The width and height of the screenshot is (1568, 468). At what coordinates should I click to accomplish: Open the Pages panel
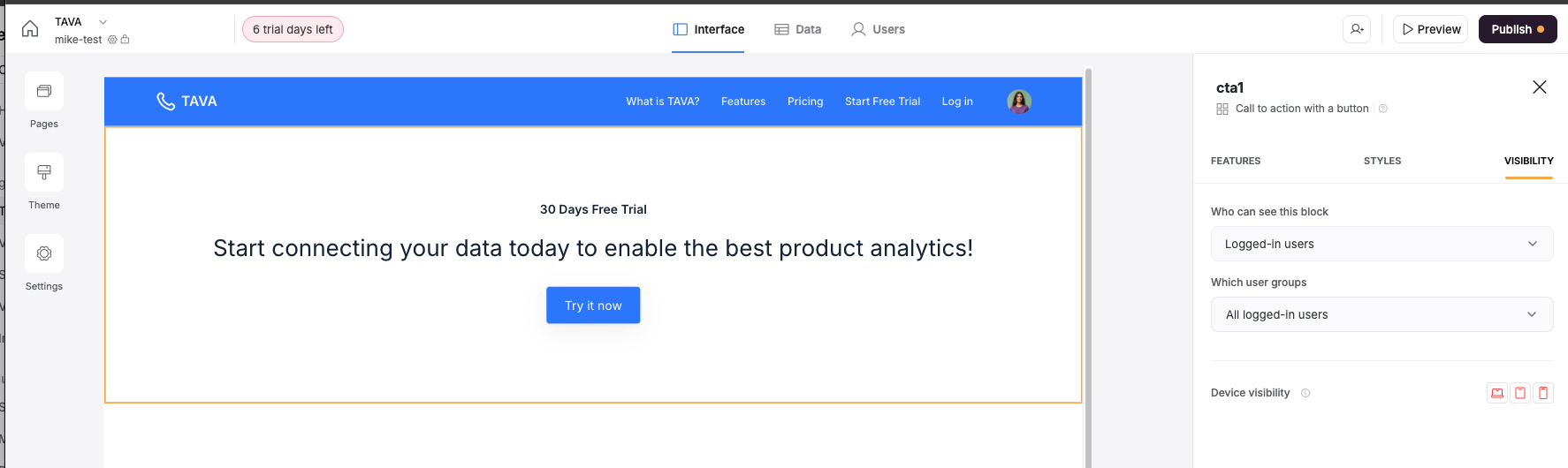[x=44, y=92]
